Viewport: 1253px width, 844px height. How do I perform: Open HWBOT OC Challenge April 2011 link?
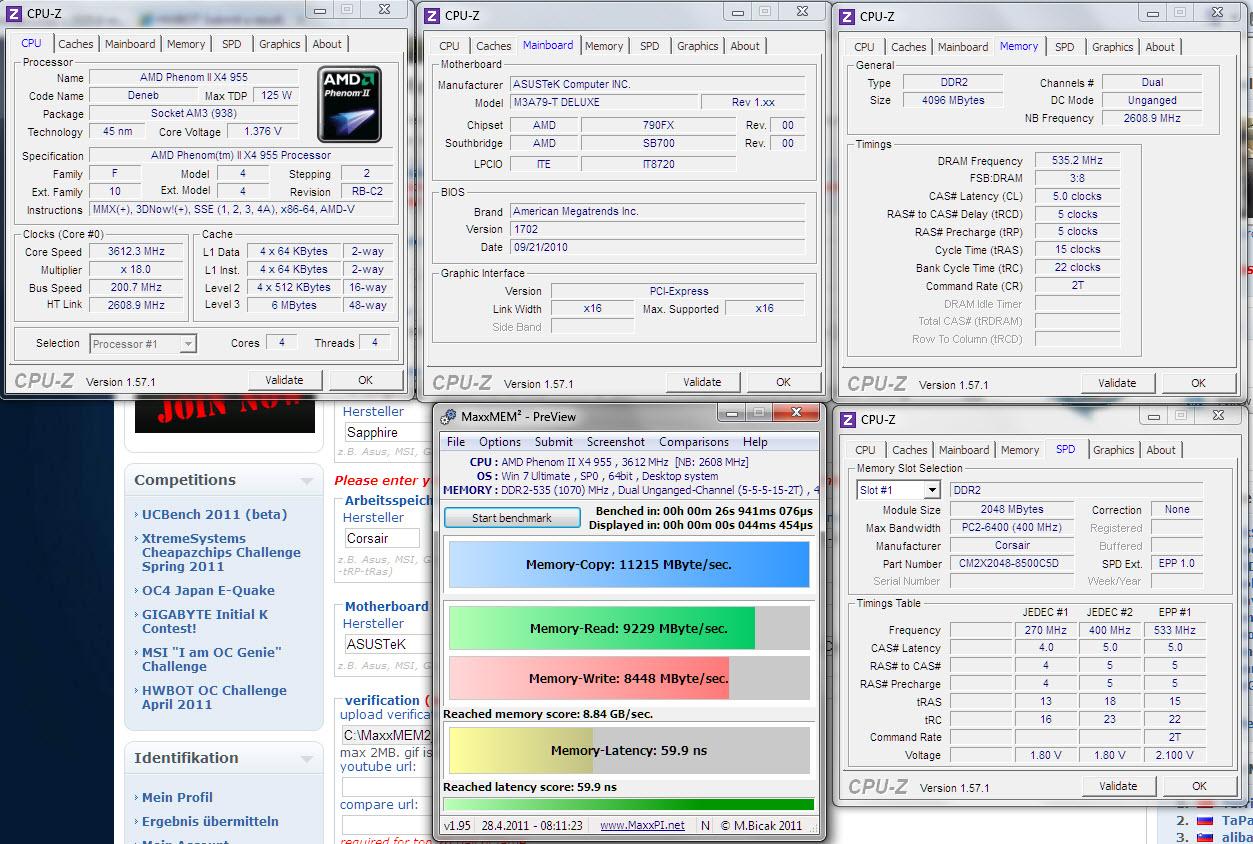[214, 697]
